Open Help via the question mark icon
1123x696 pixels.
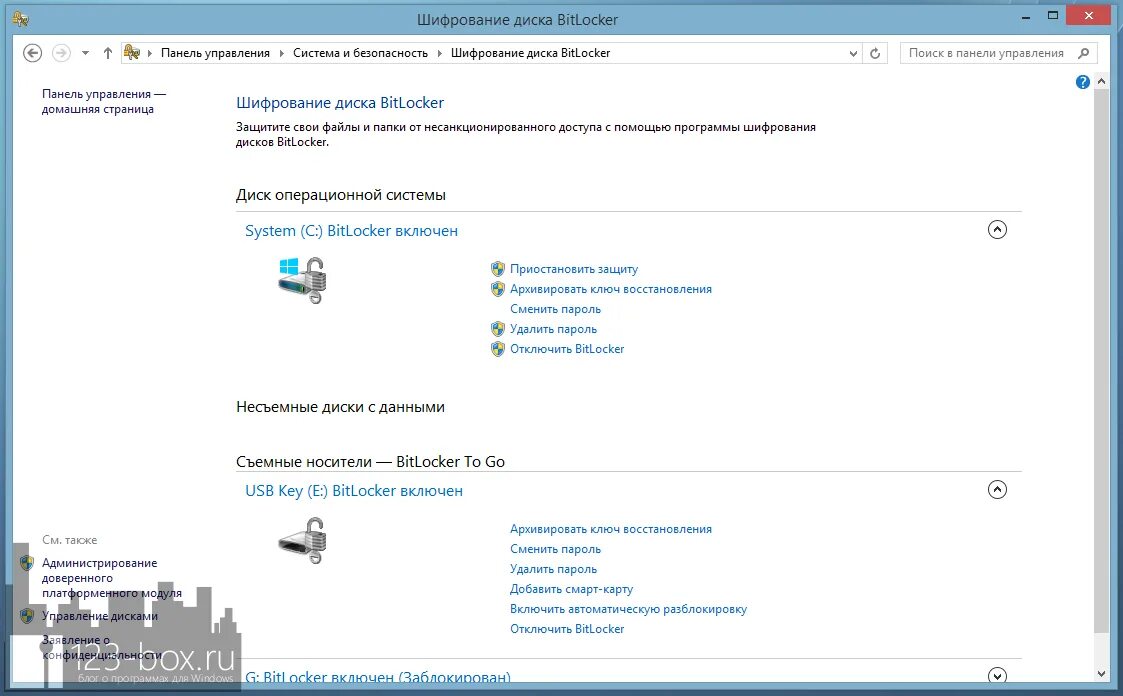1082,82
